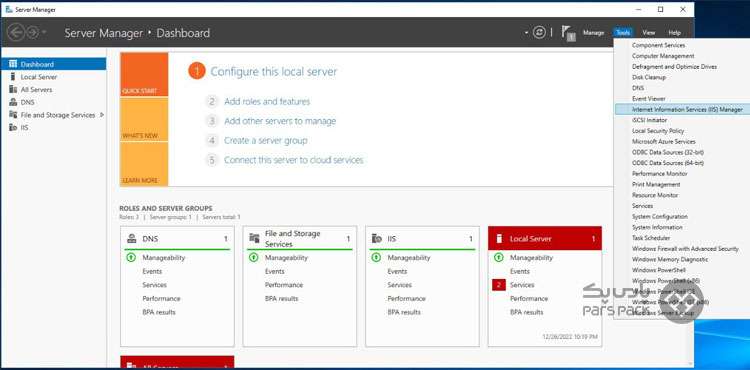Open the Help menu
Viewport: 750px width, 370px height.
click(x=674, y=33)
